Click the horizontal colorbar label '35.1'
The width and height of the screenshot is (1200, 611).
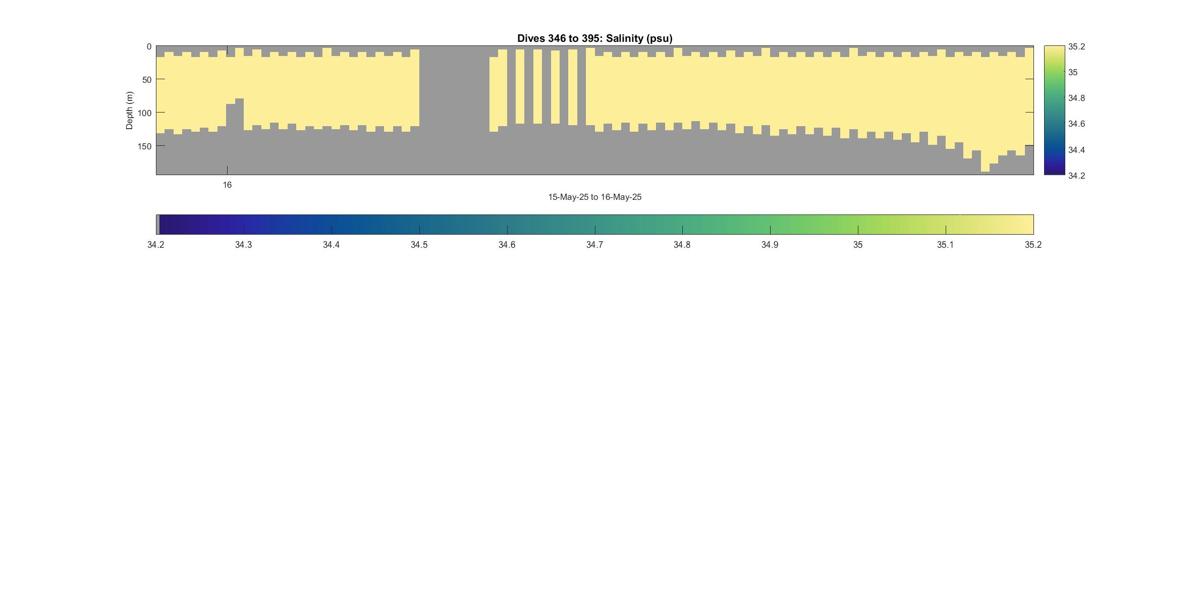945,245
